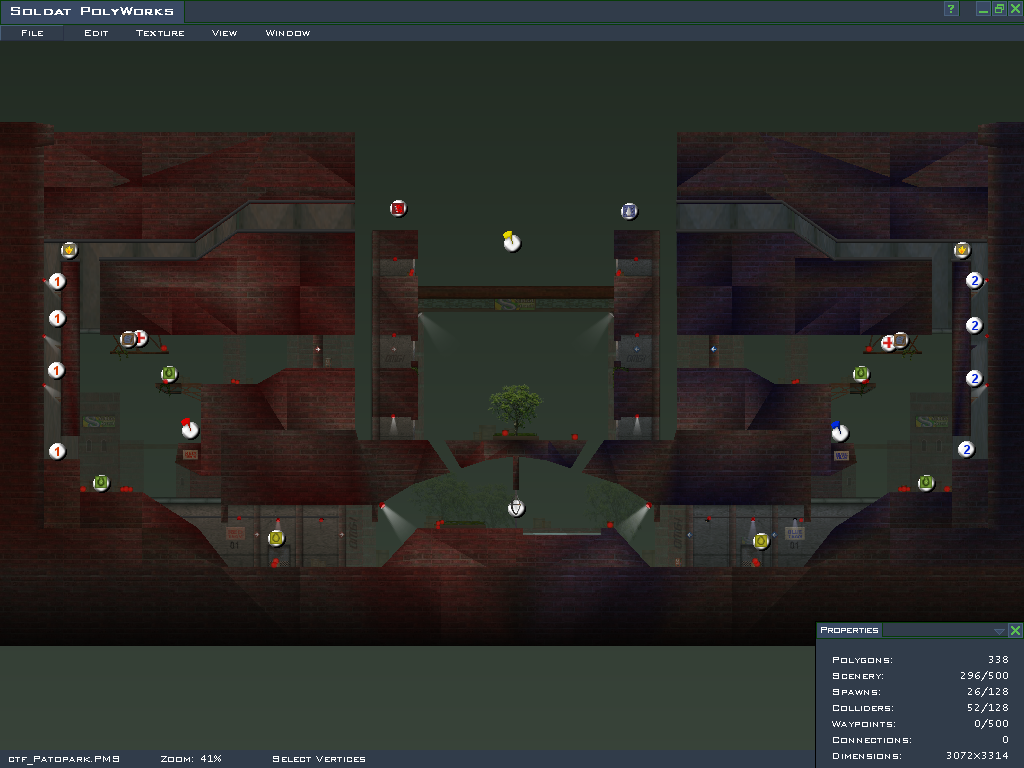Click the flame spawn icon in upper-left corridor
Image resolution: width=1024 pixels, height=768 pixels.
point(69,250)
